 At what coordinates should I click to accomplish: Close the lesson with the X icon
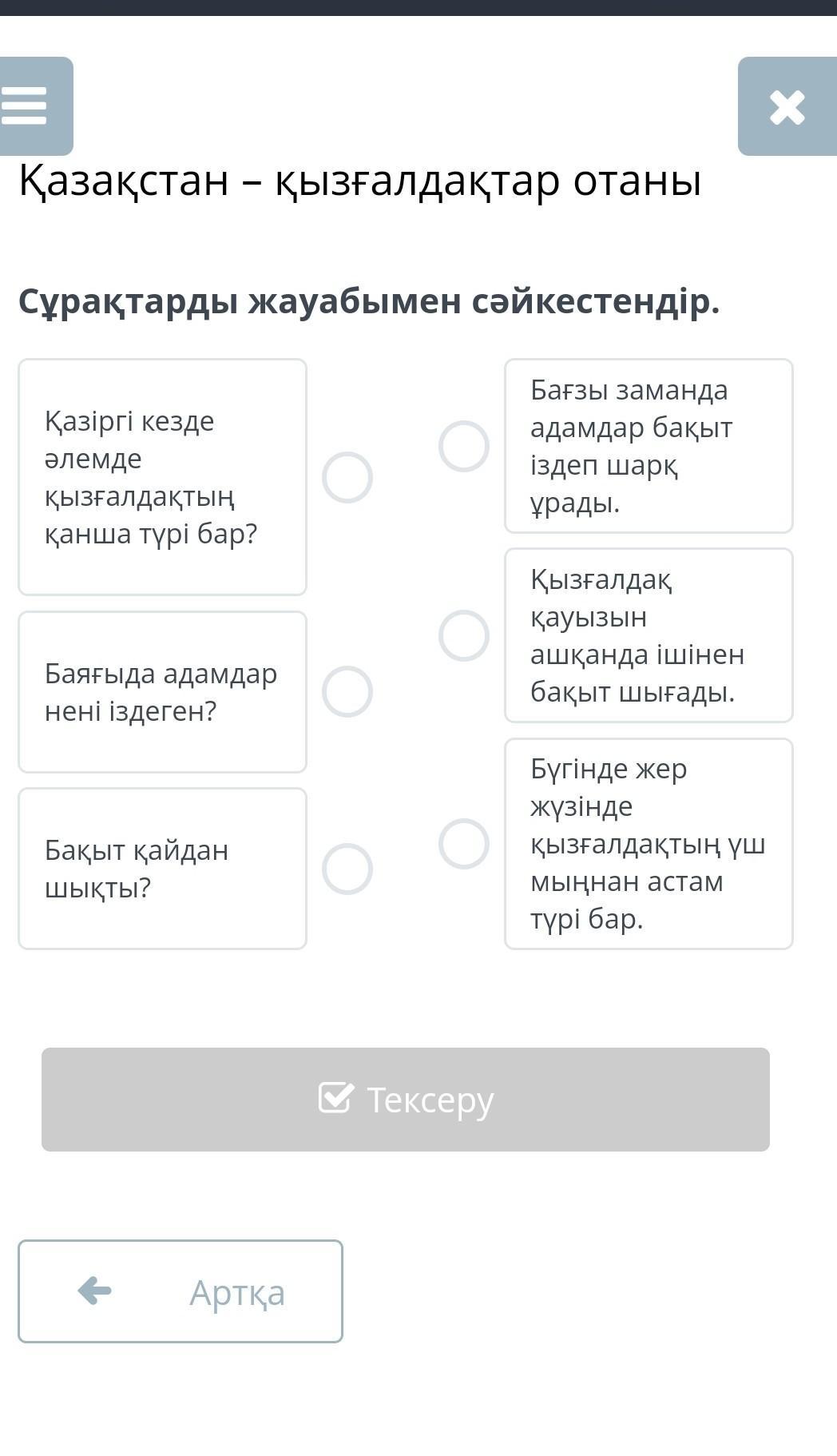click(x=787, y=107)
